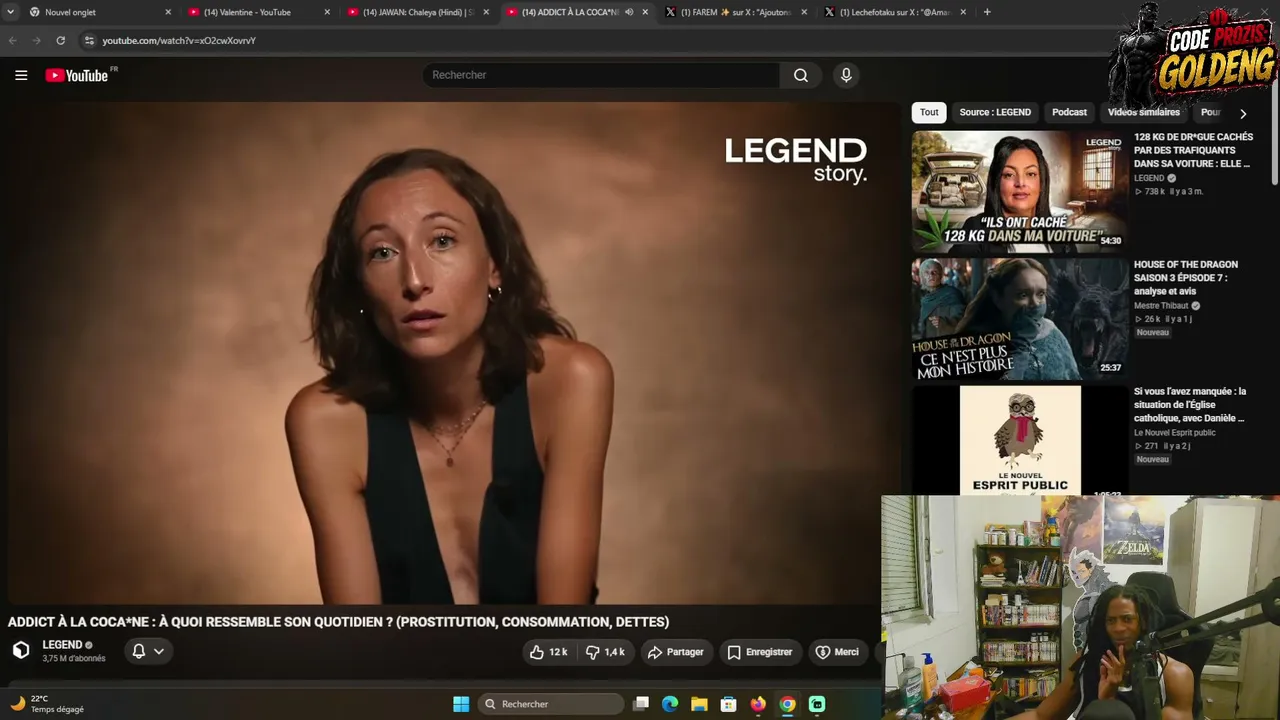Select the Tout filter chip
This screenshot has height=720, width=1280.
929,112
